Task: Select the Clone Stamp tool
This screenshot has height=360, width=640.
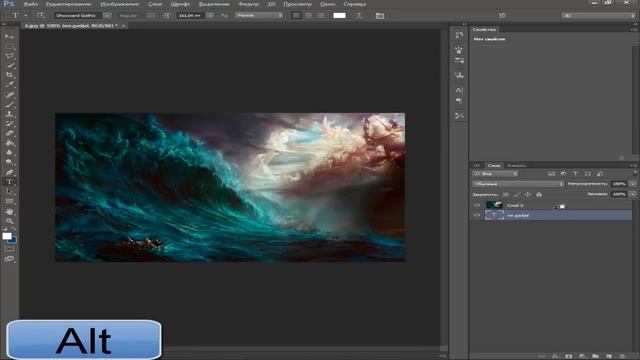Action: (9, 114)
